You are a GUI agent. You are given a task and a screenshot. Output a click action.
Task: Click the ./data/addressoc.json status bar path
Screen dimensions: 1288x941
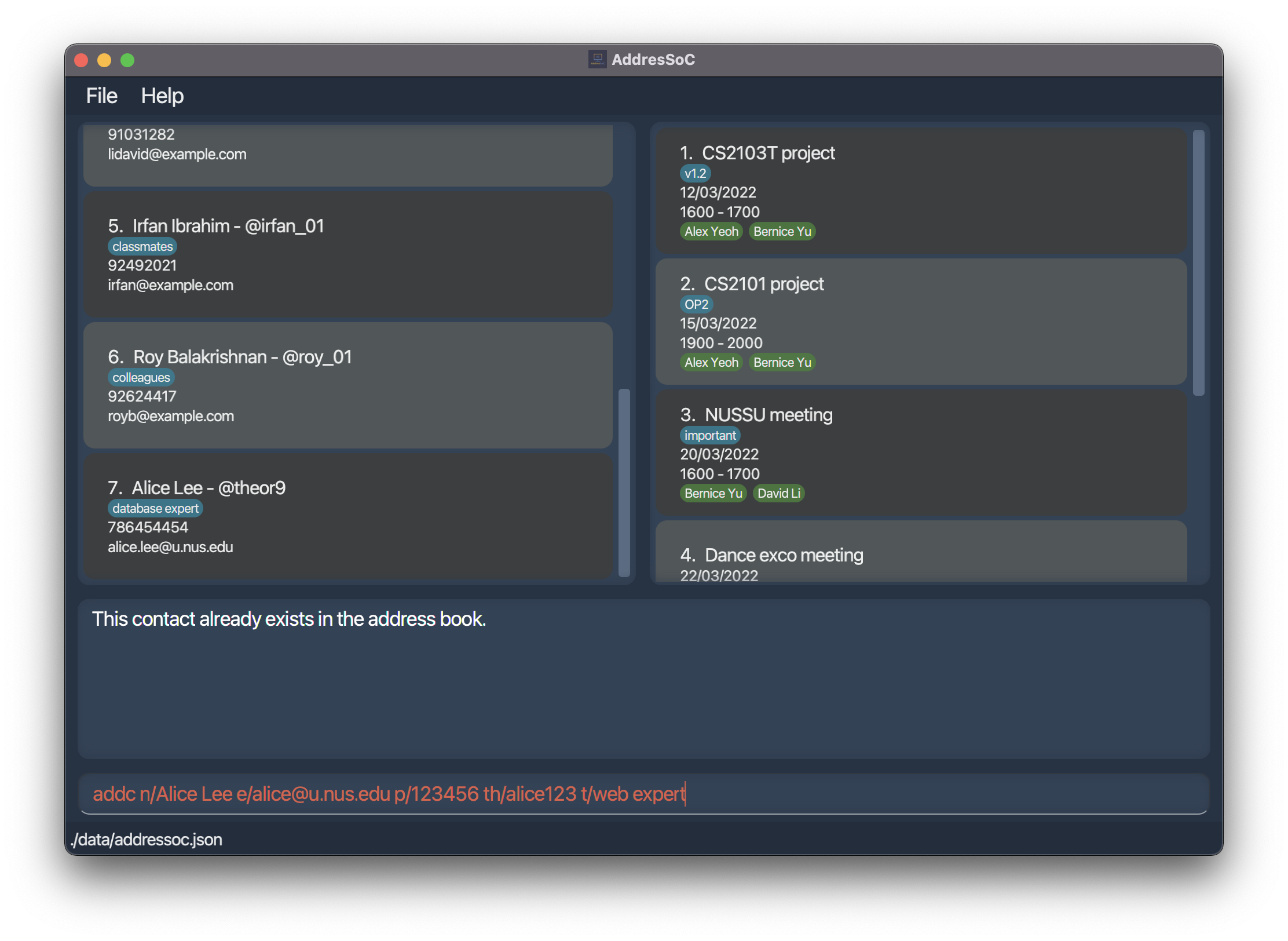click(147, 840)
